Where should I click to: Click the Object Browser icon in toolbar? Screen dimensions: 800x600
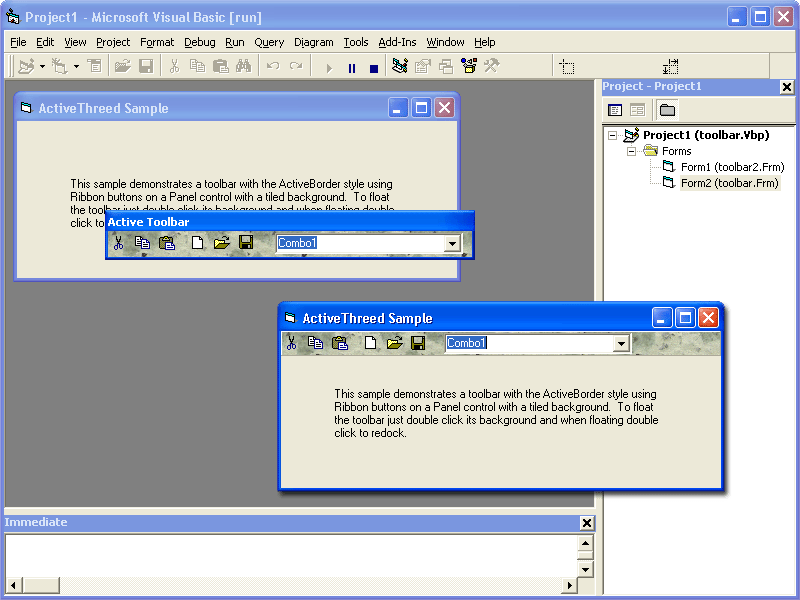coord(469,66)
